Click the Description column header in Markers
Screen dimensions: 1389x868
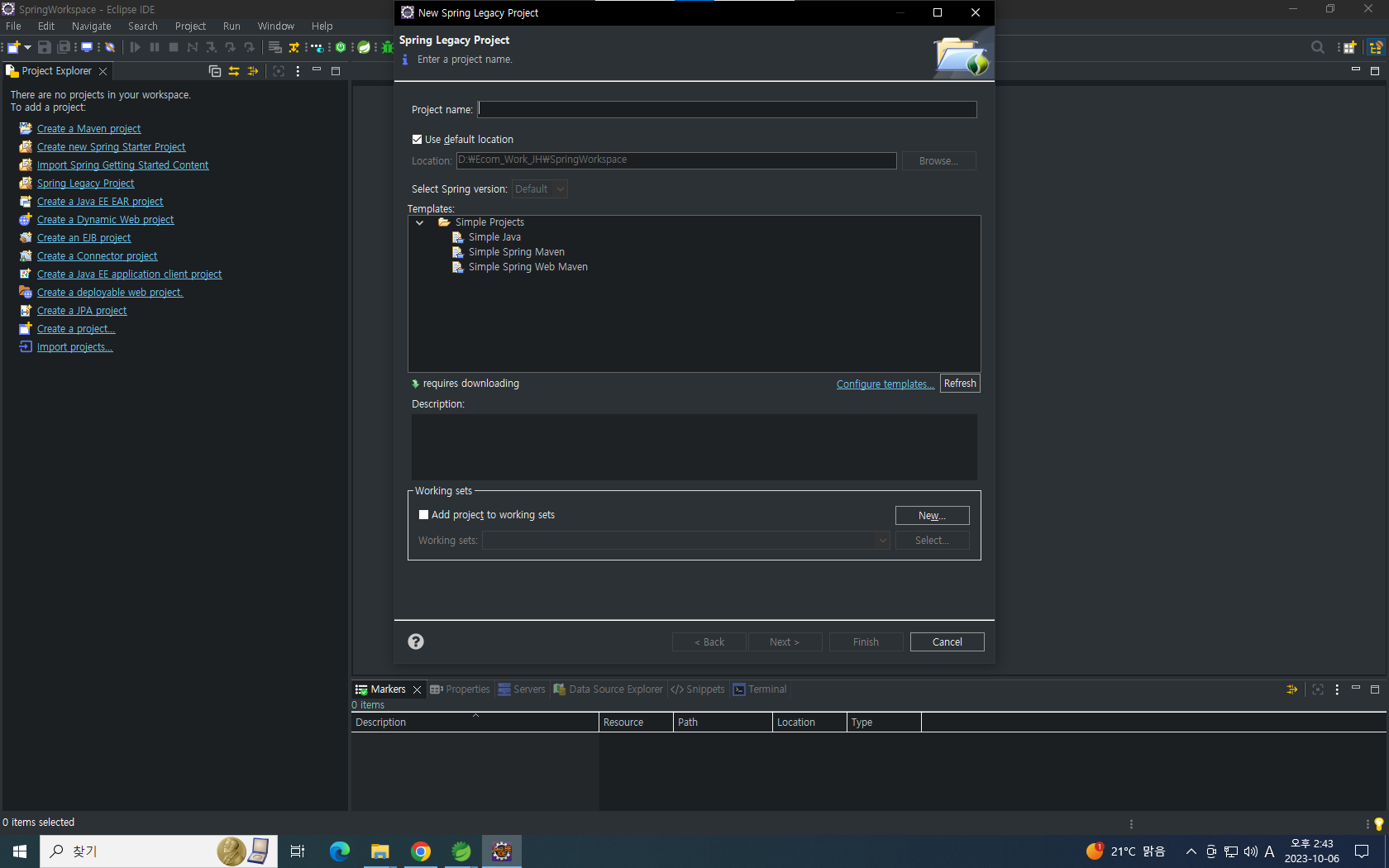[x=475, y=723]
